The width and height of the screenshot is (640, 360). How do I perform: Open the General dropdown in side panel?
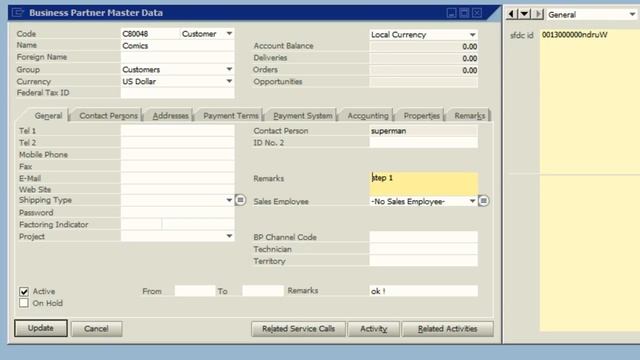[x=632, y=14]
